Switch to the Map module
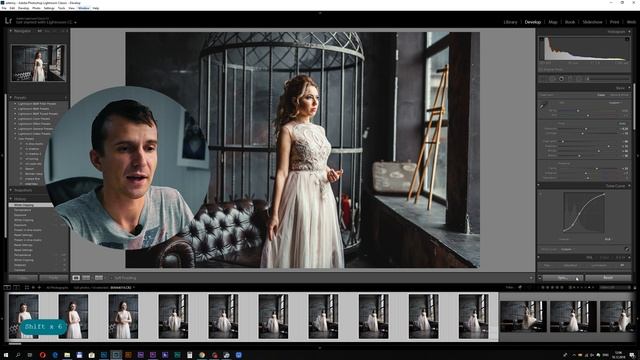 pyautogui.click(x=553, y=22)
